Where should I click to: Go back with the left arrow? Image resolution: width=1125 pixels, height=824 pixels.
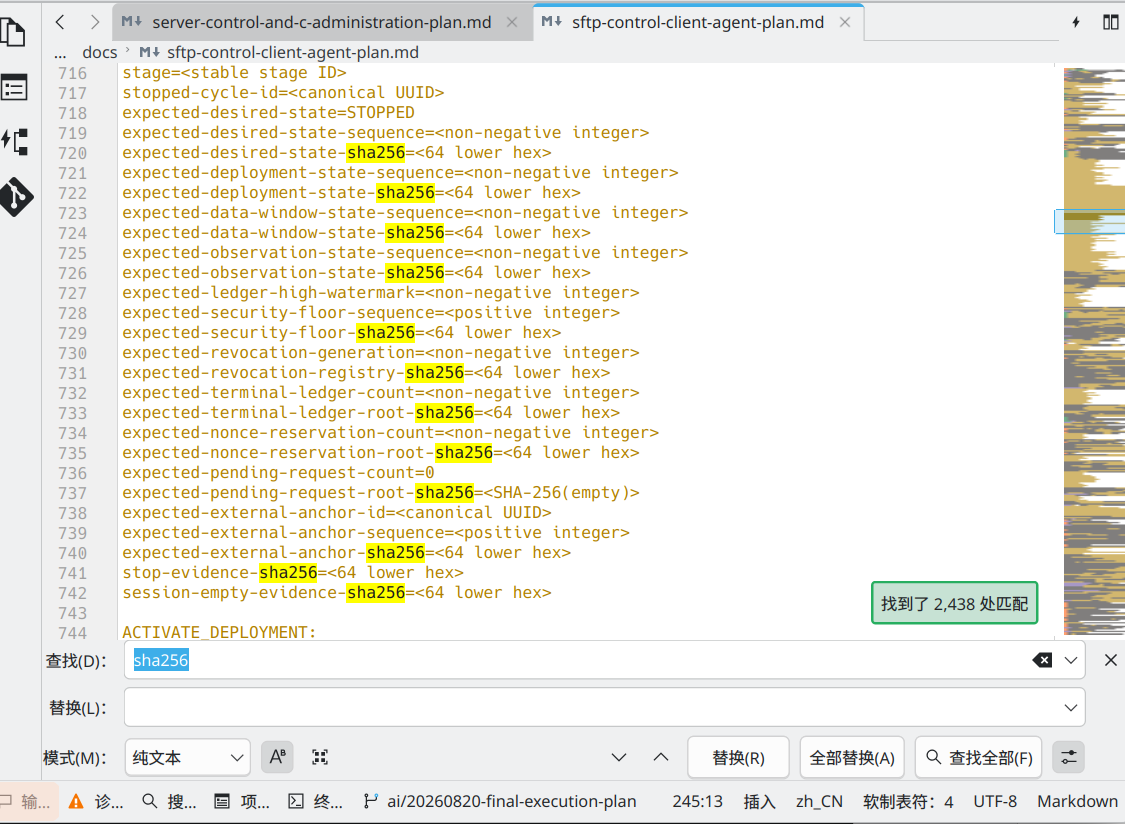[x=60, y=22]
